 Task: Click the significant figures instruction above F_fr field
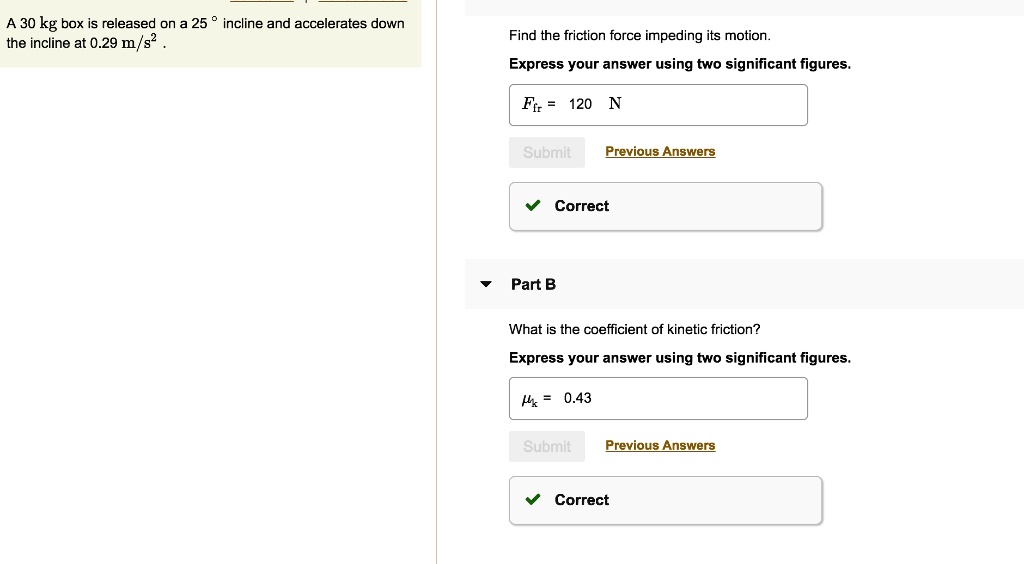[x=679, y=64]
